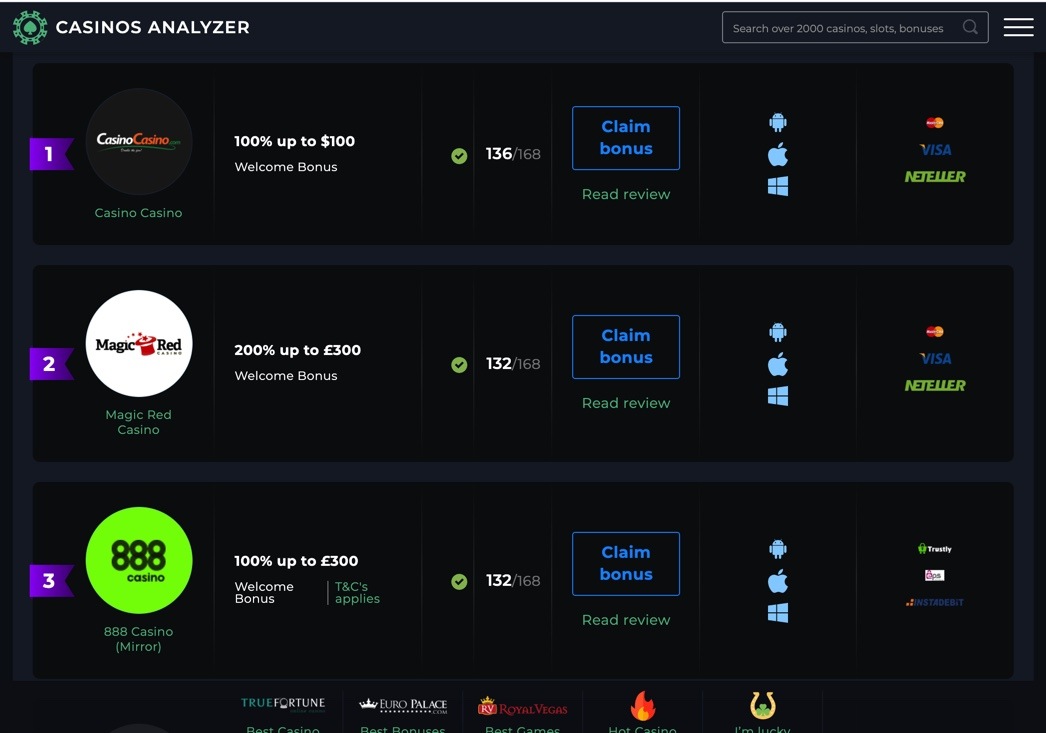The image size is (1046, 733).
Task: Open the 888 Casino (Mirror) name link
Action: point(138,639)
